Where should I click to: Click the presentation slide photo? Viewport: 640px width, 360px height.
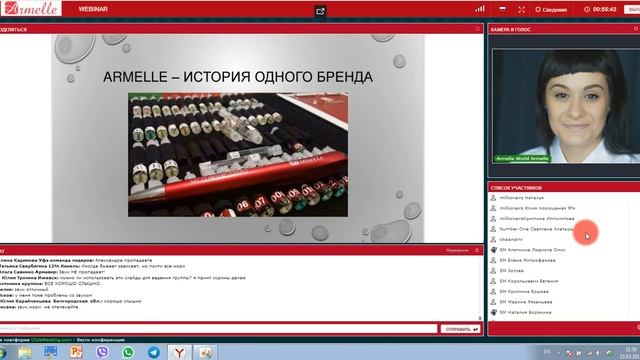pos(238,155)
